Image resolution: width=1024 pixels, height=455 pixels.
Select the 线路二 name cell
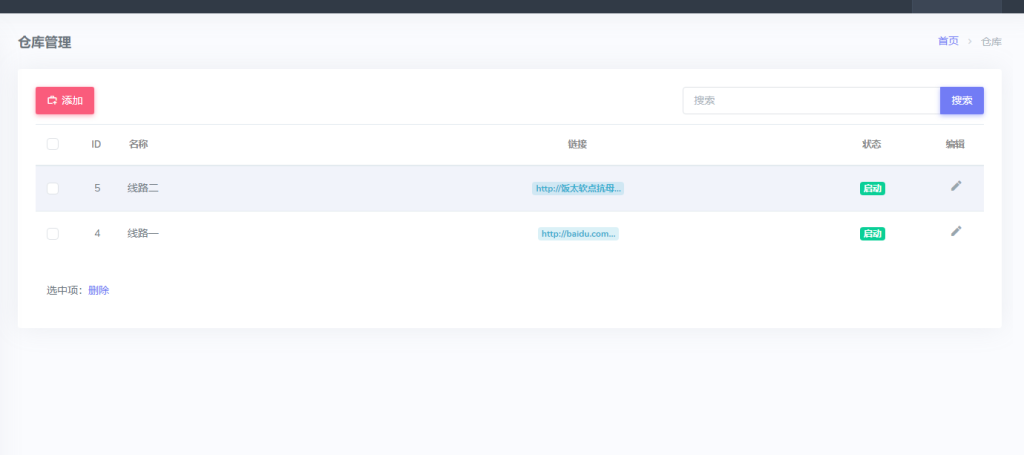pyautogui.click(x=143, y=188)
